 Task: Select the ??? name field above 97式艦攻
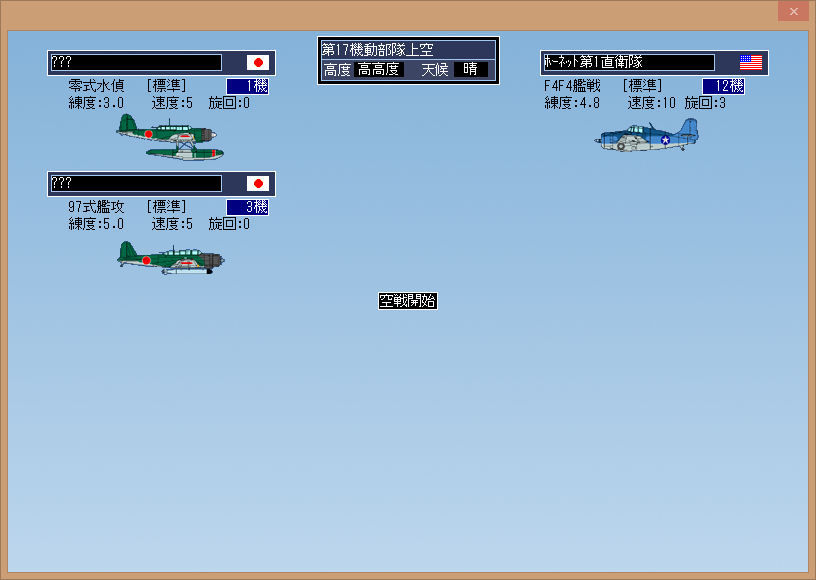click(x=136, y=184)
